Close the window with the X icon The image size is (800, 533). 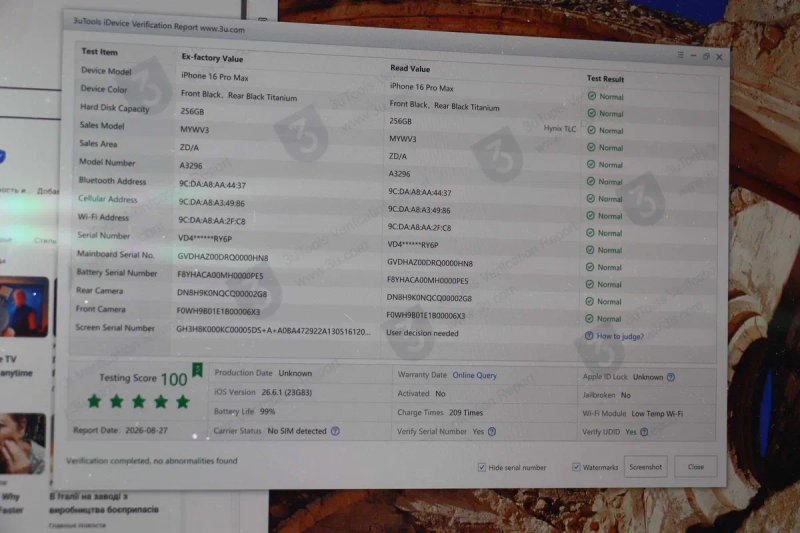pyautogui.click(x=719, y=57)
